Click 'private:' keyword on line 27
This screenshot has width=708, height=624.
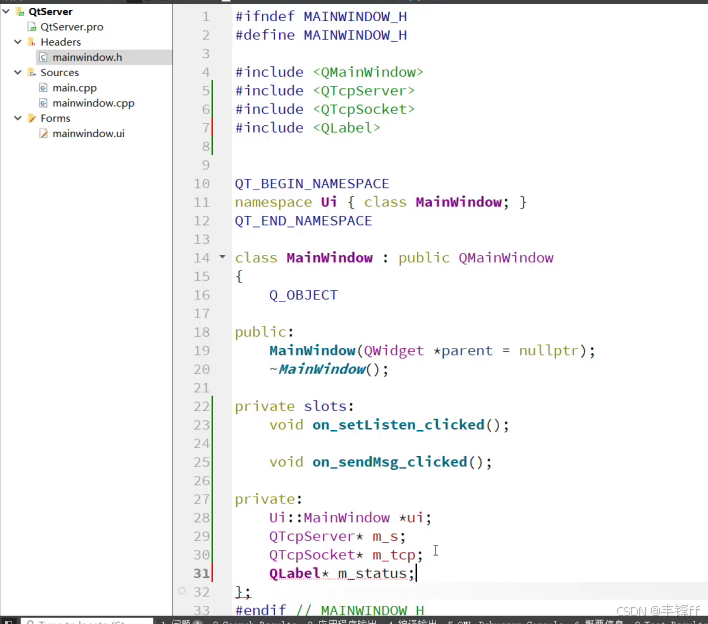click(268, 499)
